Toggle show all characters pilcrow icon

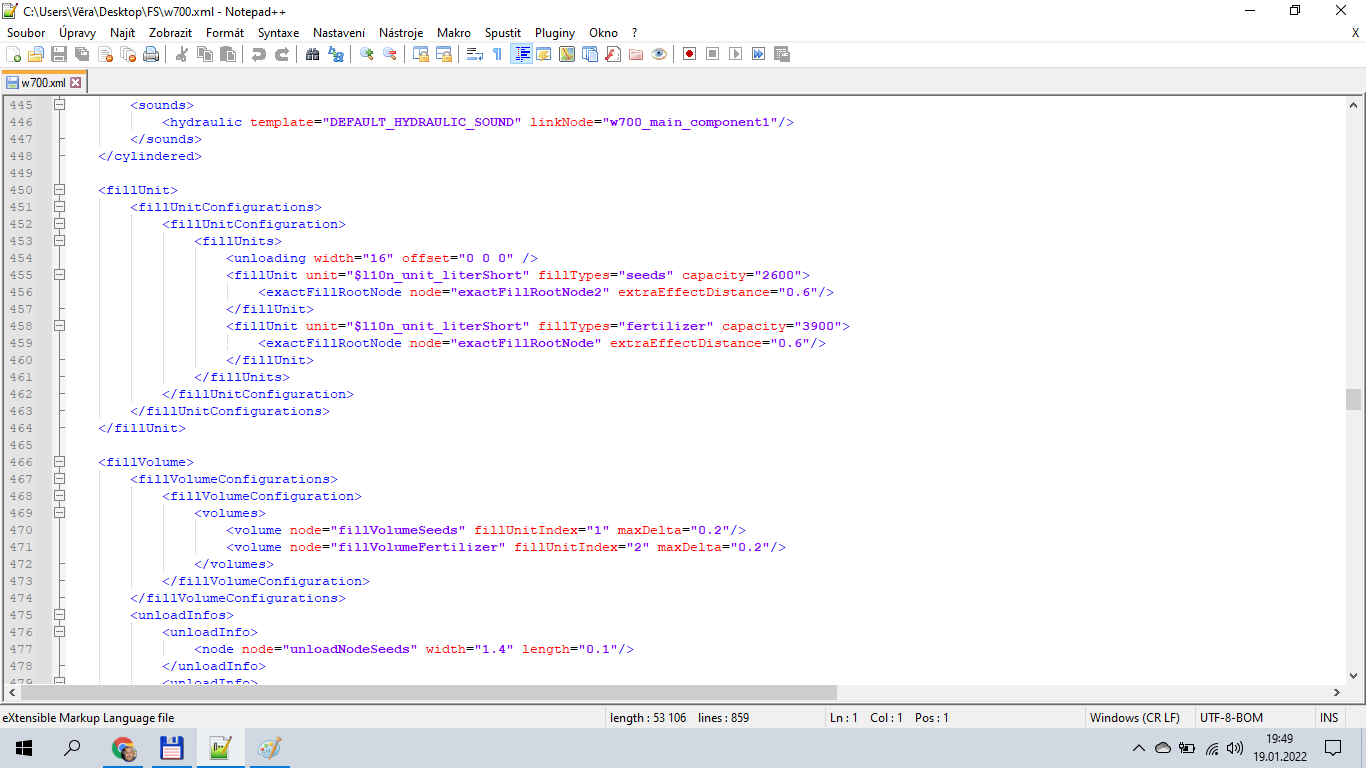pos(497,54)
